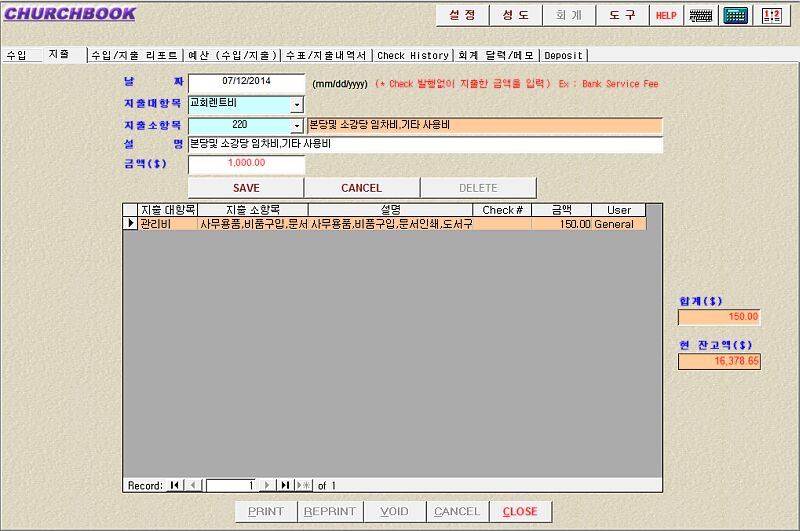Click the 지출 소항목 column header
Viewport: 800px width, 531px height.
253,210
